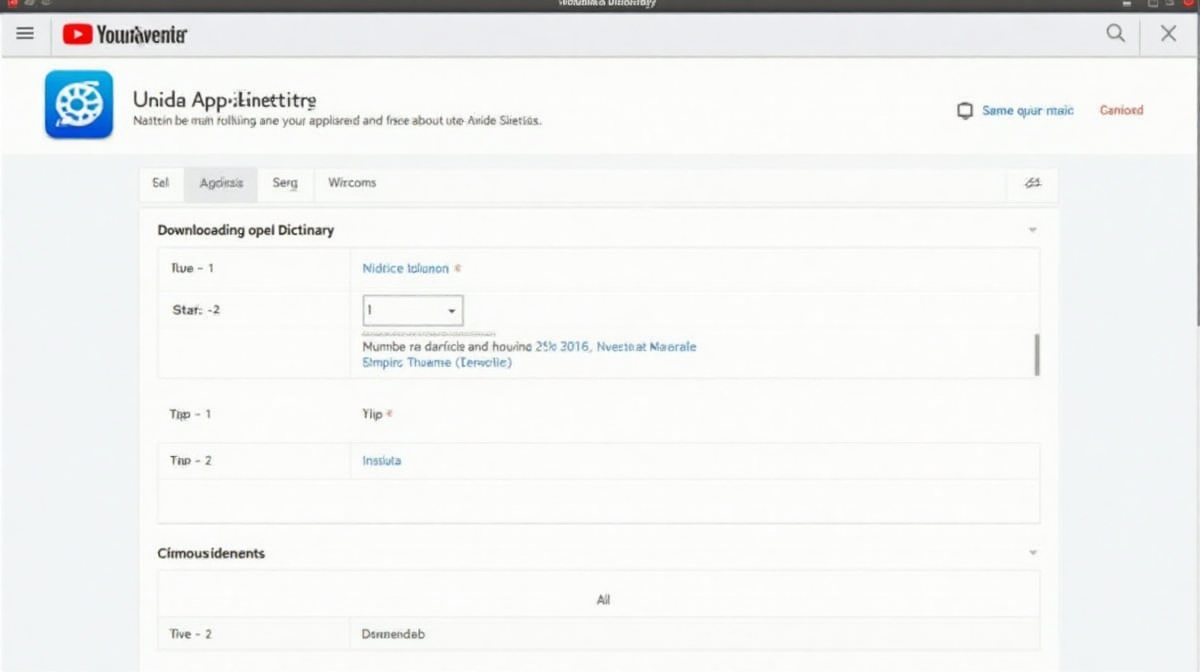Click the Same quur maic link
The width and height of the screenshot is (1200, 672).
[1027, 111]
